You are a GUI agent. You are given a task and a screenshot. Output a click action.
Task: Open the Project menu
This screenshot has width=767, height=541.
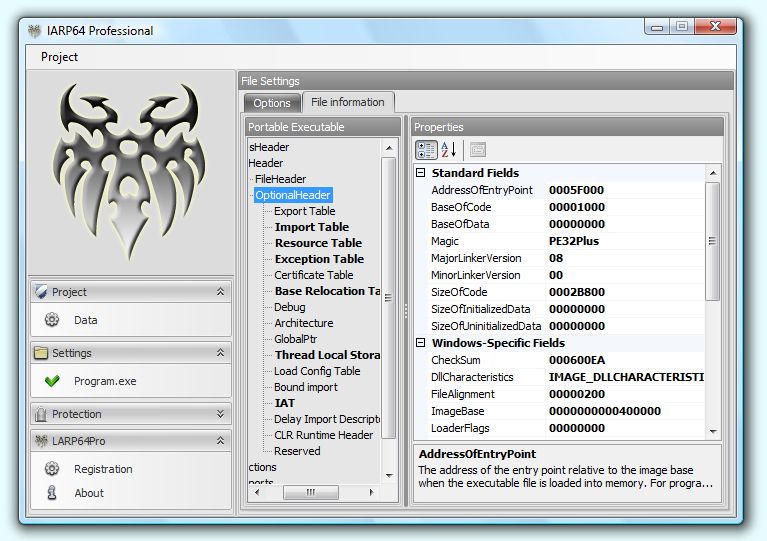[59, 57]
